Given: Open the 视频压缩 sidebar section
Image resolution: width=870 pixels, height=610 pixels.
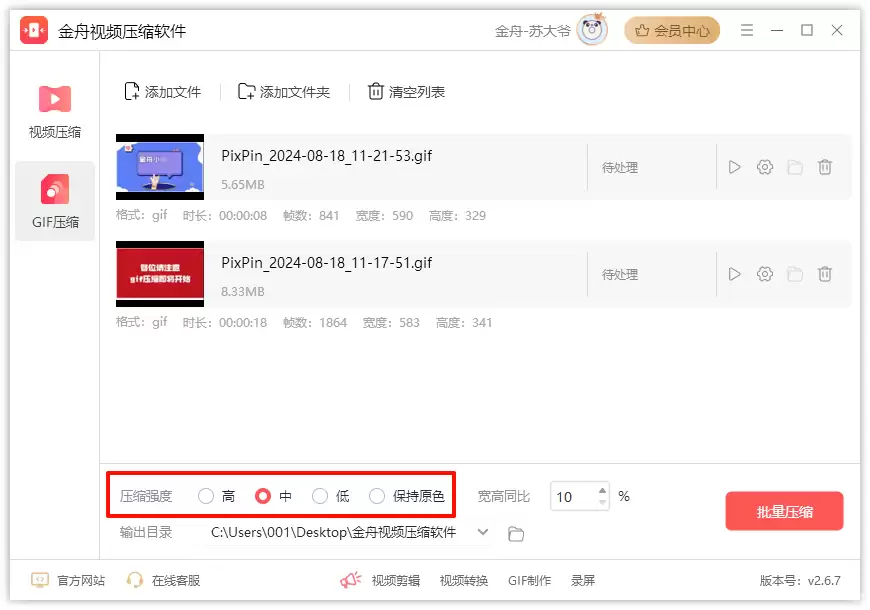Looking at the screenshot, I should pyautogui.click(x=54, y=112).
